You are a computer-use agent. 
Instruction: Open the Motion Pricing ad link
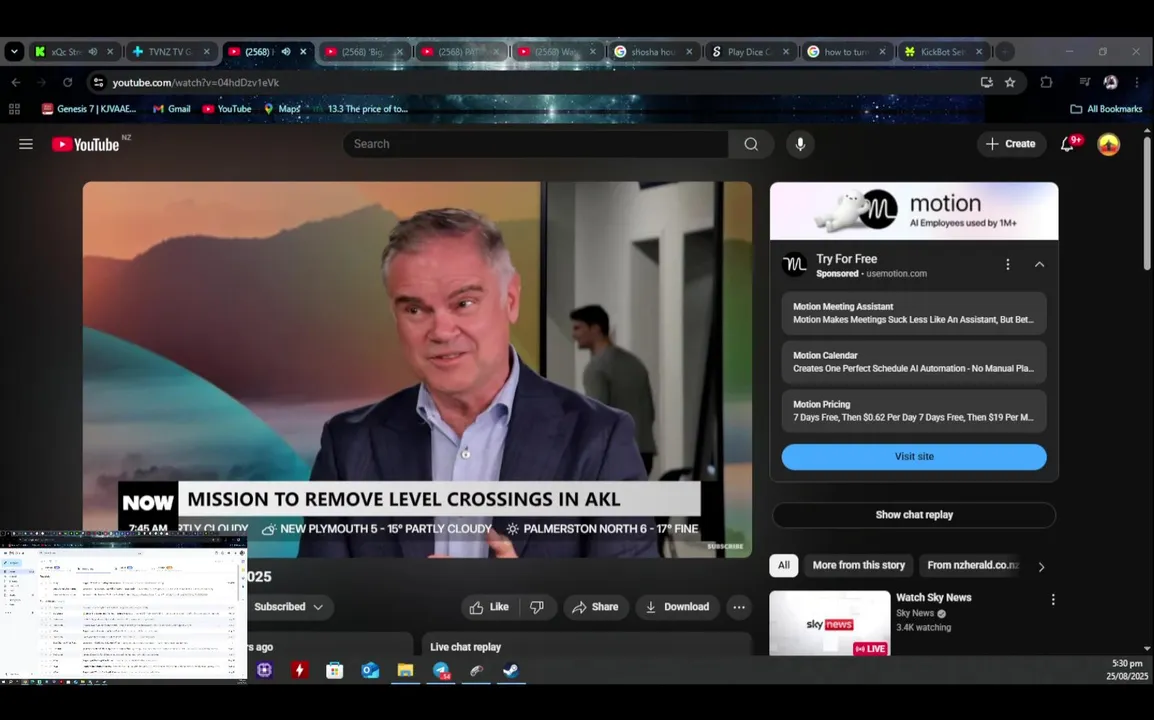coord(913,411)
